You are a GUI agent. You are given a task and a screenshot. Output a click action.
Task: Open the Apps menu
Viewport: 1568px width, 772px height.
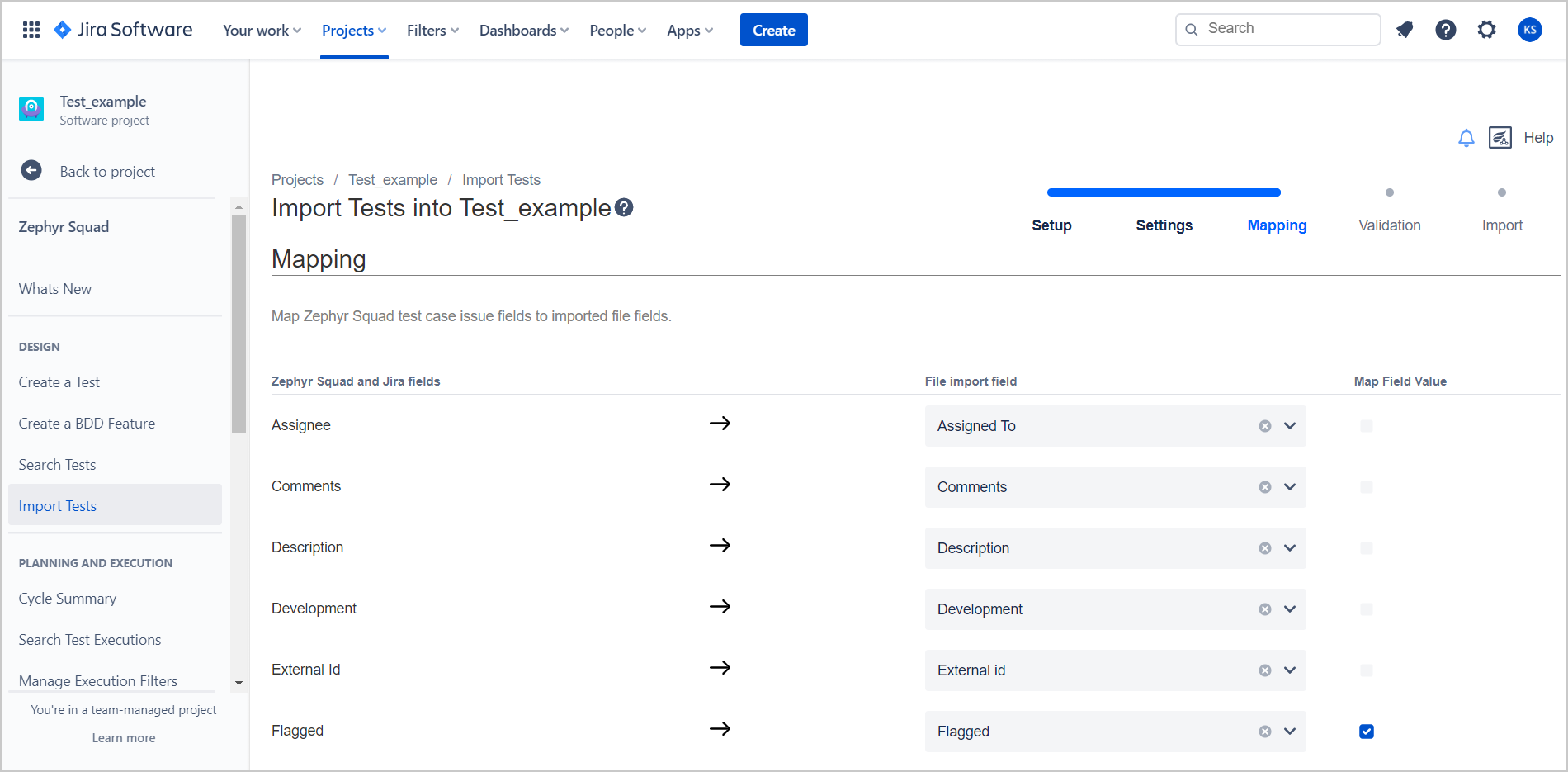pos(690,31)
